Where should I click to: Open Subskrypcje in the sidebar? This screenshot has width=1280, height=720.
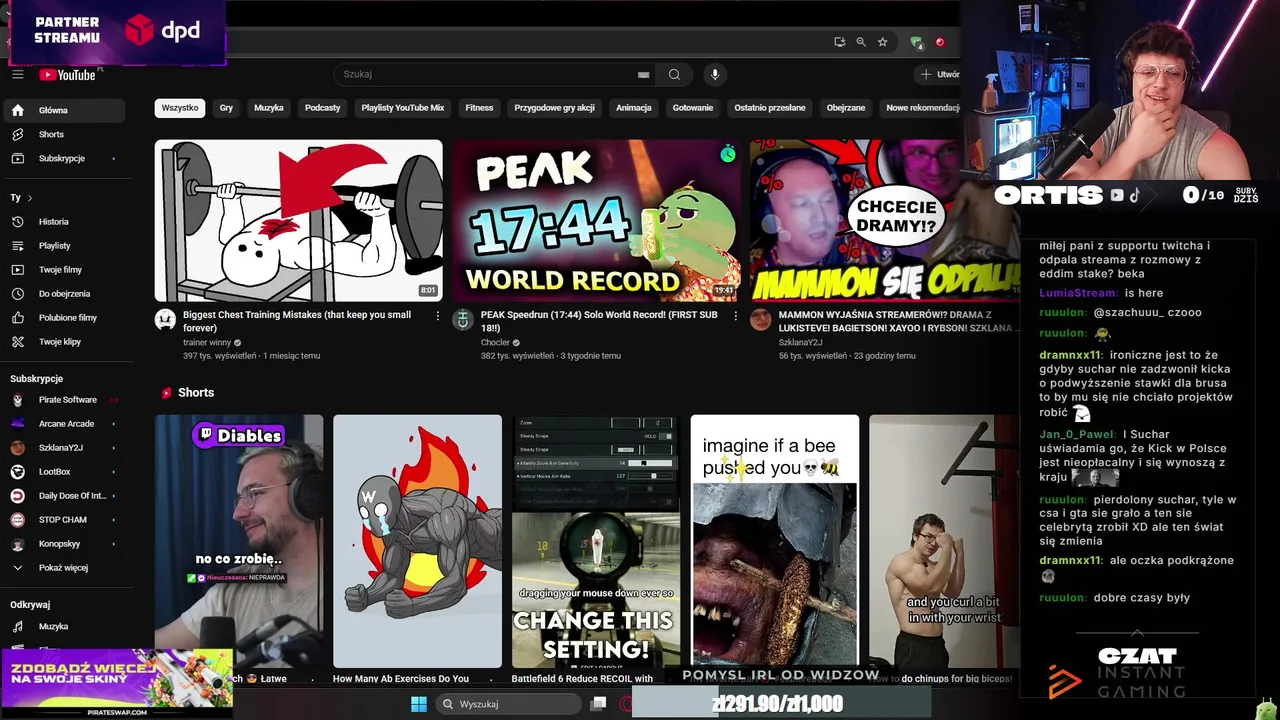coord(63,158)
